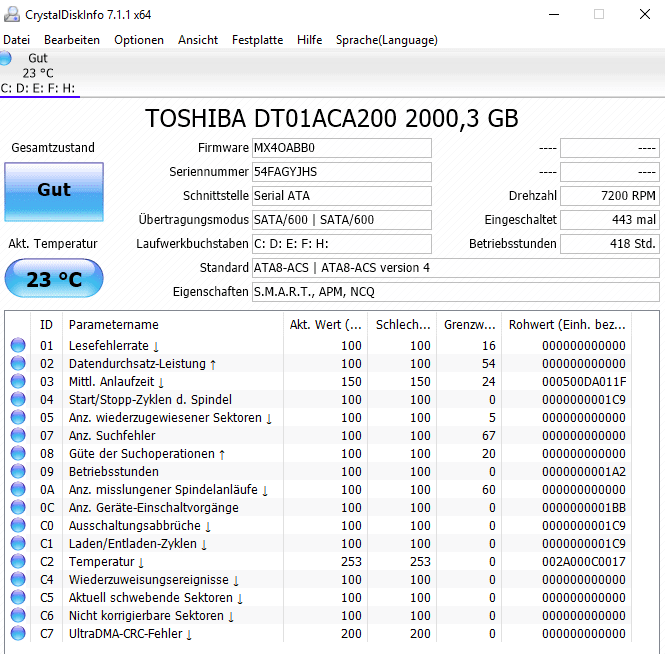Image resolution: width=665 pixels, height=654 pixels.
Task: Minimize the CrystalDiskInfo window
Action: 554,14
